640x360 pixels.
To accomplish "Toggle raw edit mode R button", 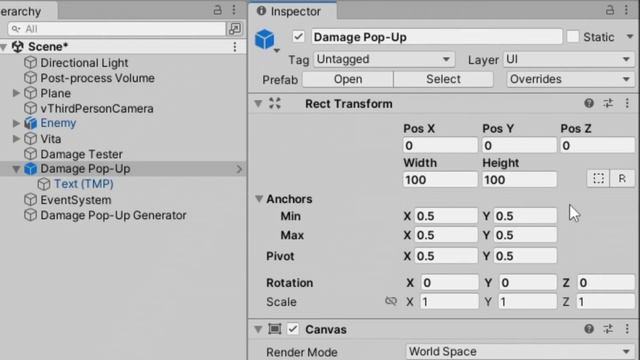I will (622, 178).
